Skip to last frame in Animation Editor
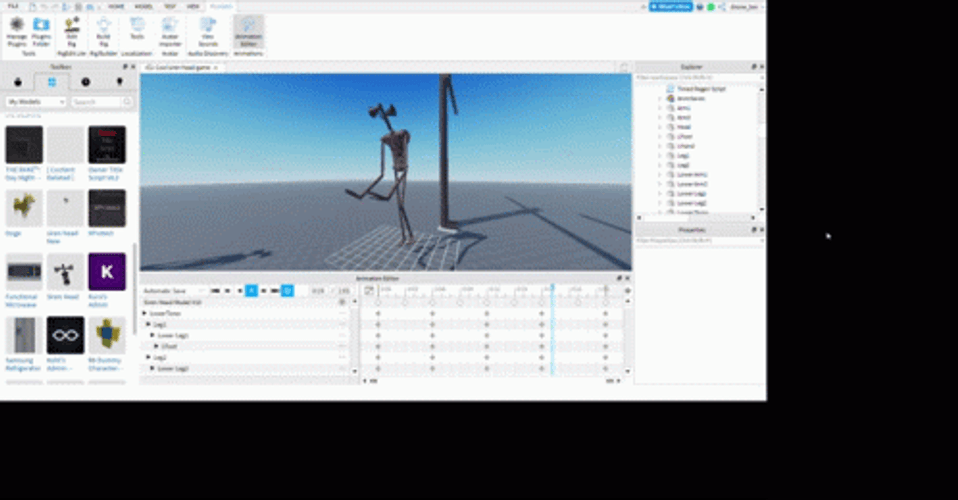The height and width of the screenshot is (500, 958). tap(275, 290)
